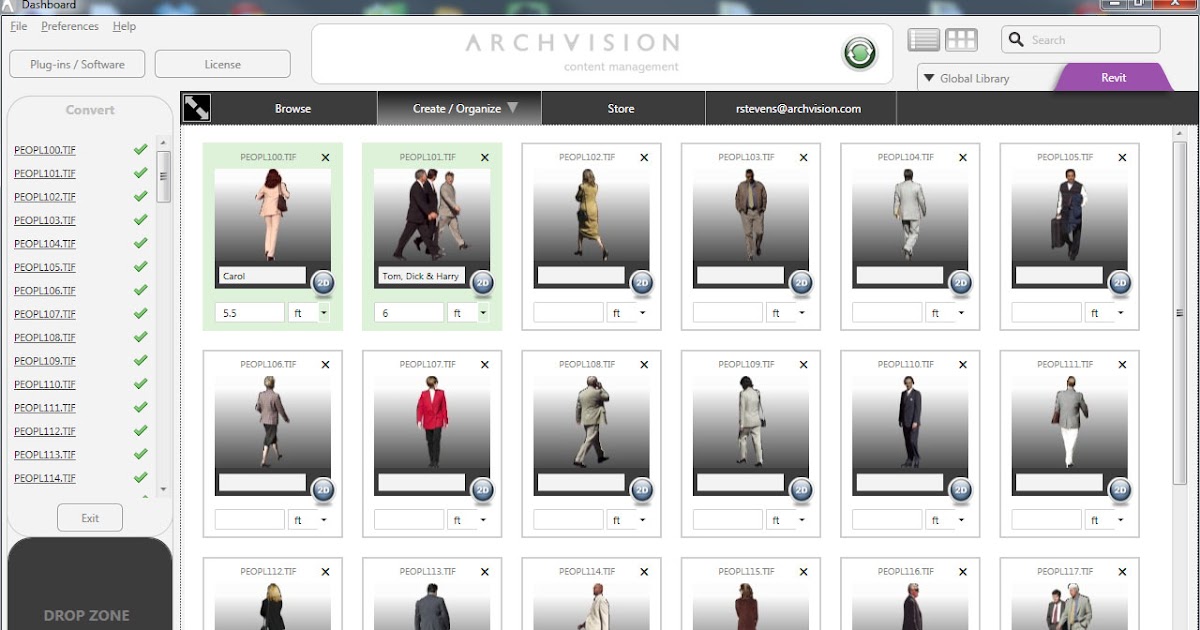
Task: Click the License button
Action: 222,64
